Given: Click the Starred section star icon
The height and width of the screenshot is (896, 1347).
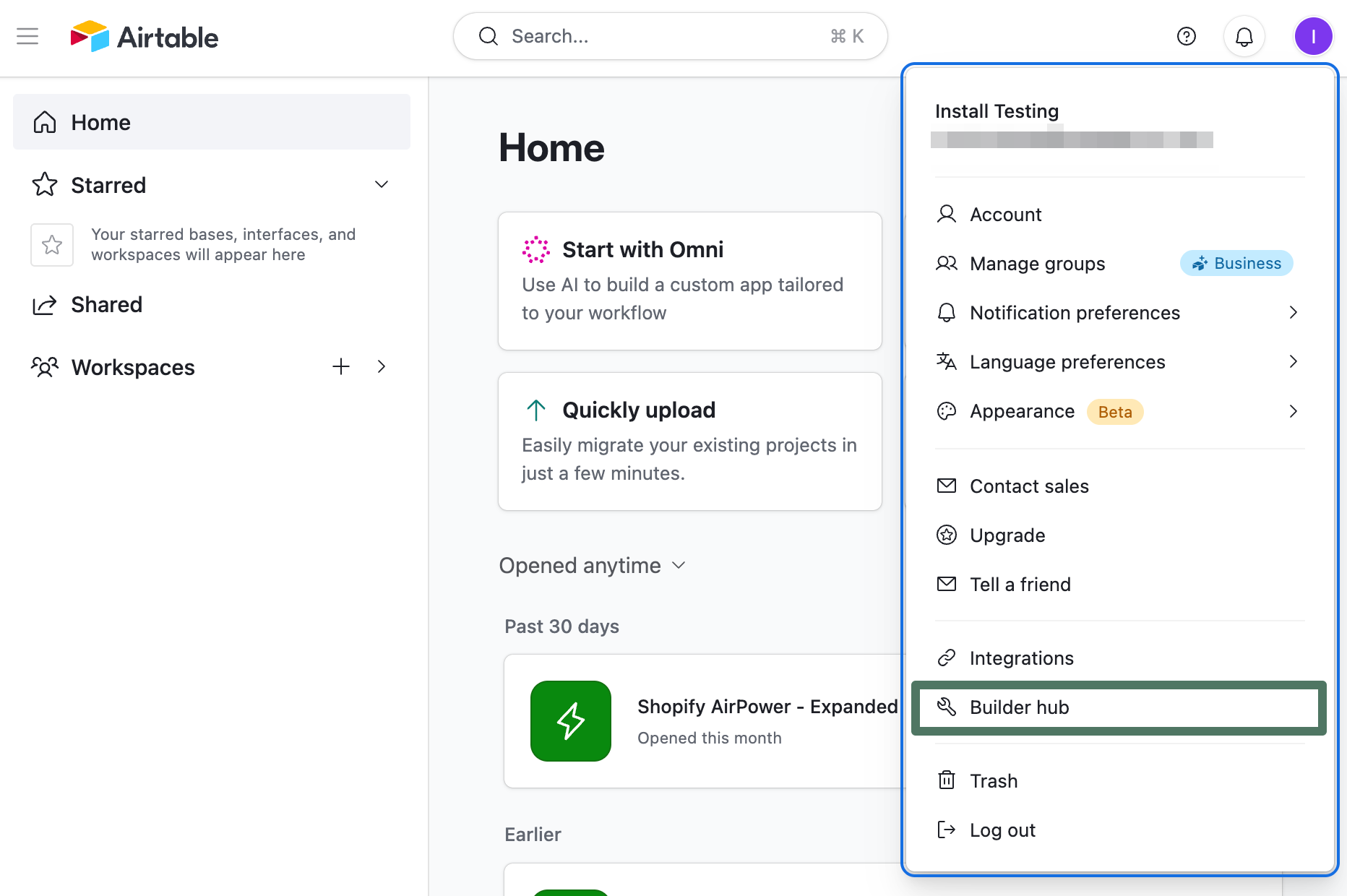Looking at the screenshot, I should tap(44, 185).
